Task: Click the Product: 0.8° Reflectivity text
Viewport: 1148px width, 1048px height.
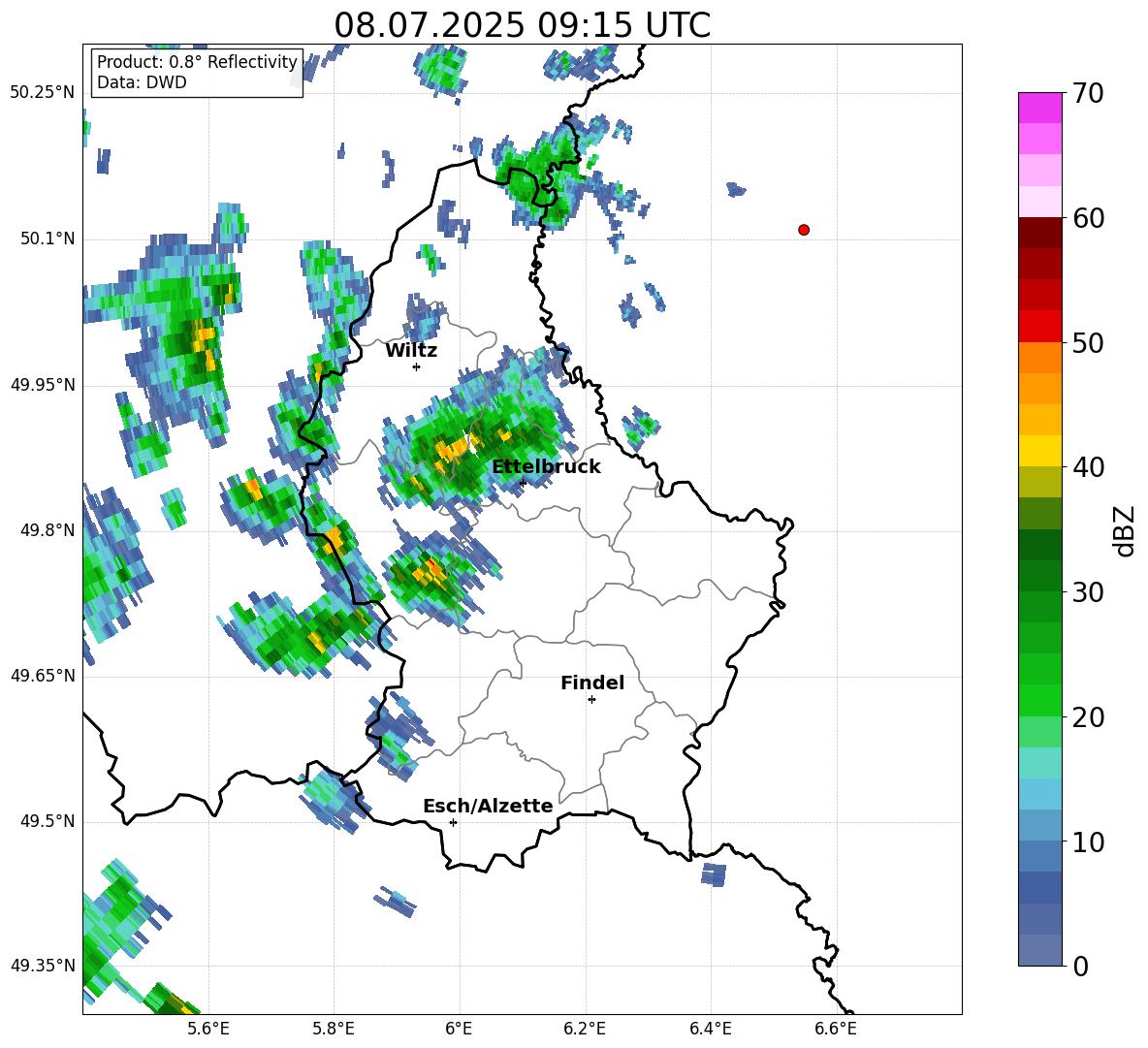Action: [197, 62]
